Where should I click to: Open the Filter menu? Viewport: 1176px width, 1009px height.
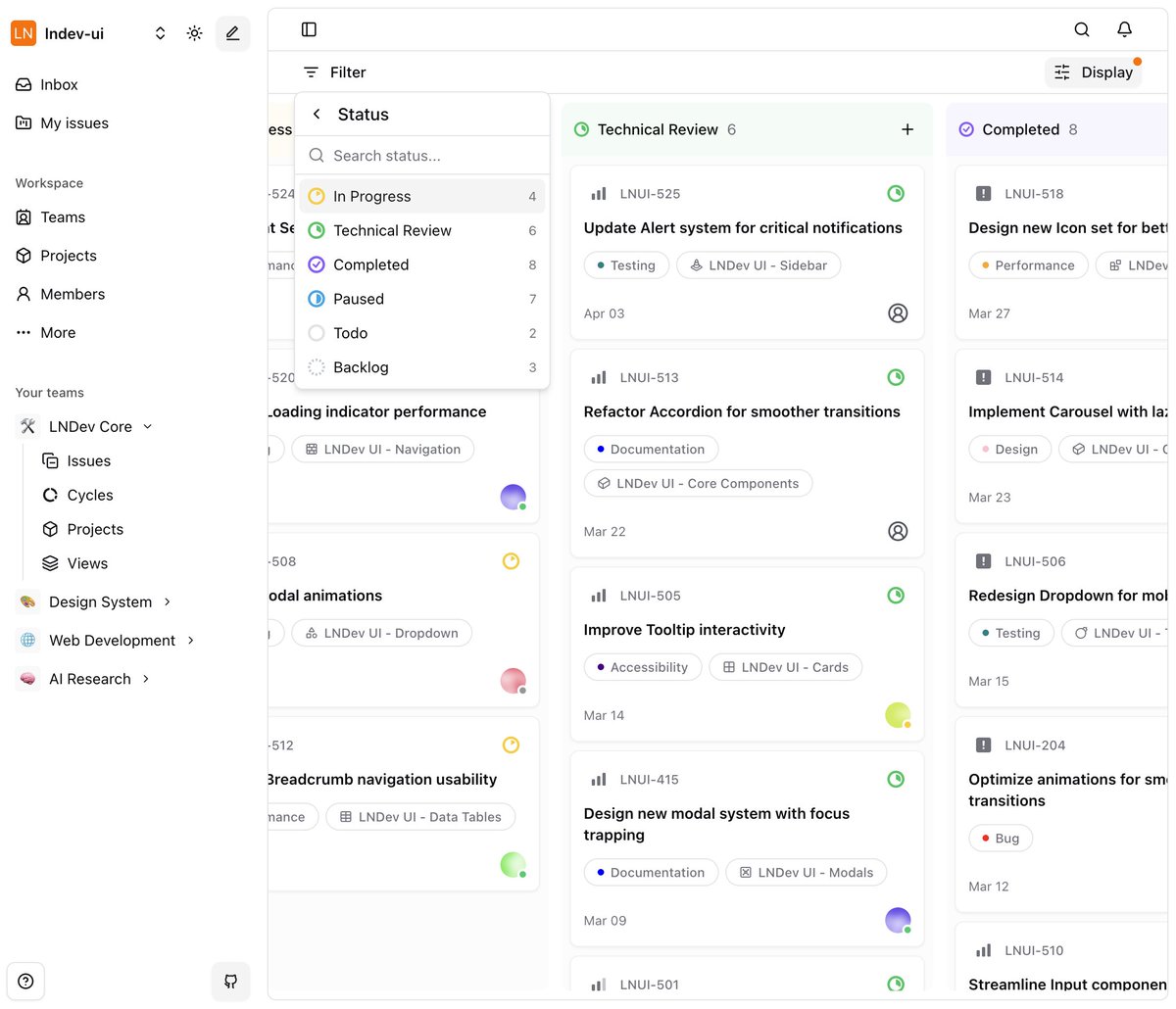[x=335, y=72]
